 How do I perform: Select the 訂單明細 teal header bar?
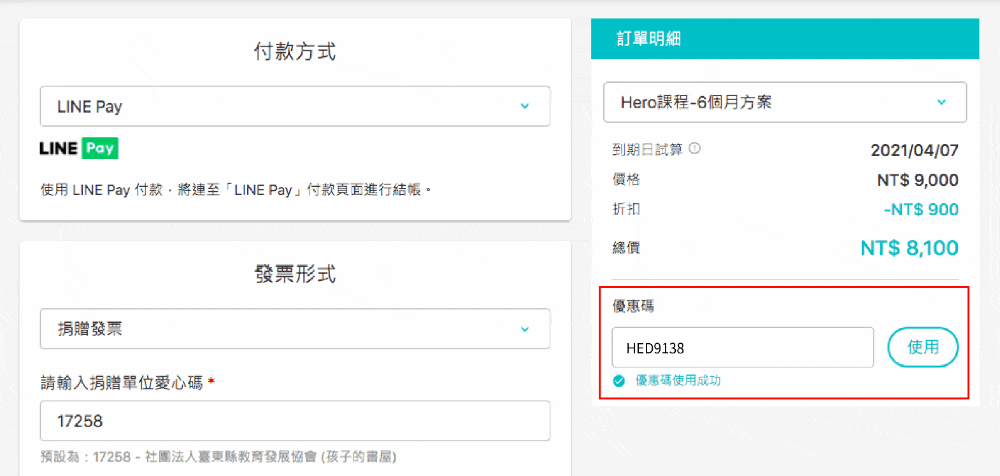pos(785,39)
